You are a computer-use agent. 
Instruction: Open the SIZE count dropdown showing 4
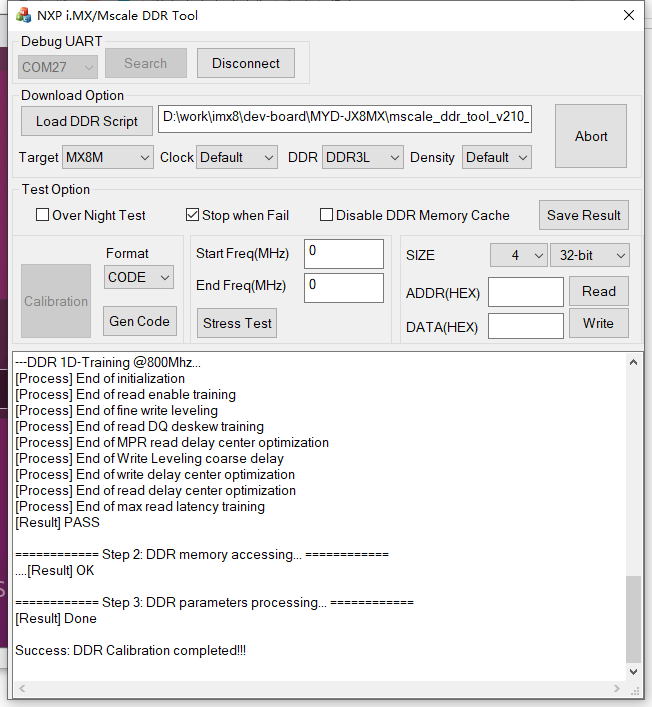point(519,255)
